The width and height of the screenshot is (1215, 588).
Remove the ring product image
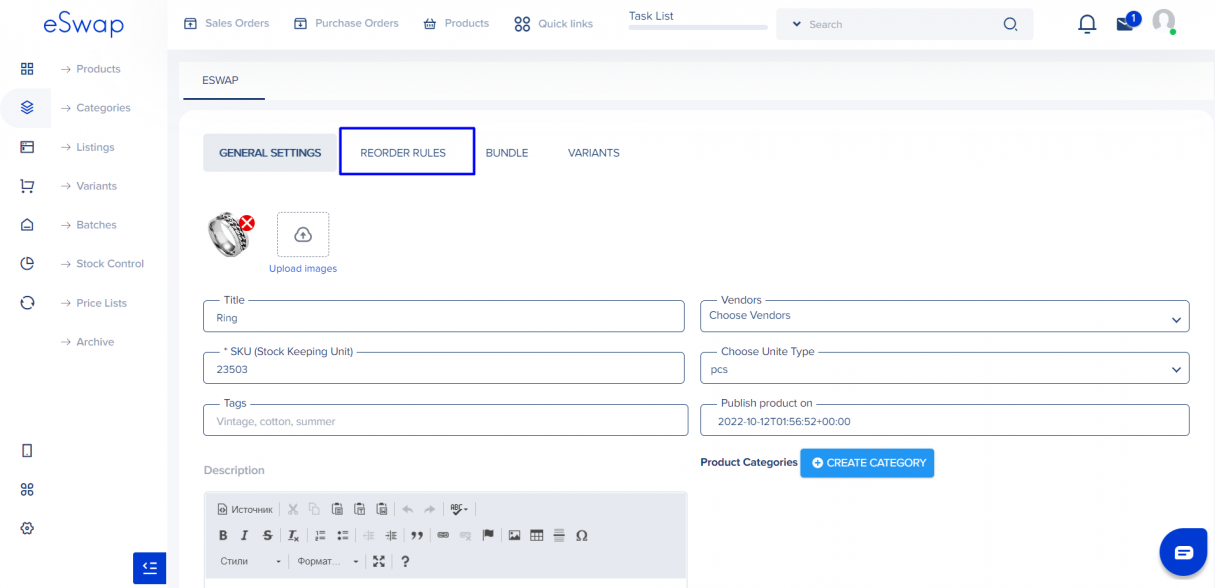(x=247, y=223)
